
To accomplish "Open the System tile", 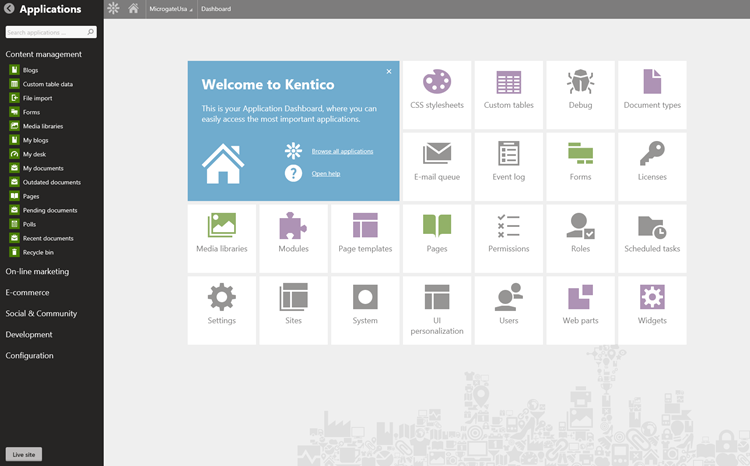I will (x=365, y=310).
